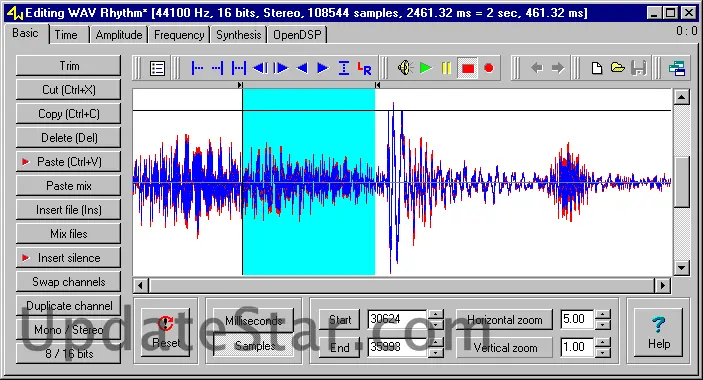Image resolution: width=703 pixels, height=380 pixels.
Task: Click the Mix files button
Action: click(69, 233)
